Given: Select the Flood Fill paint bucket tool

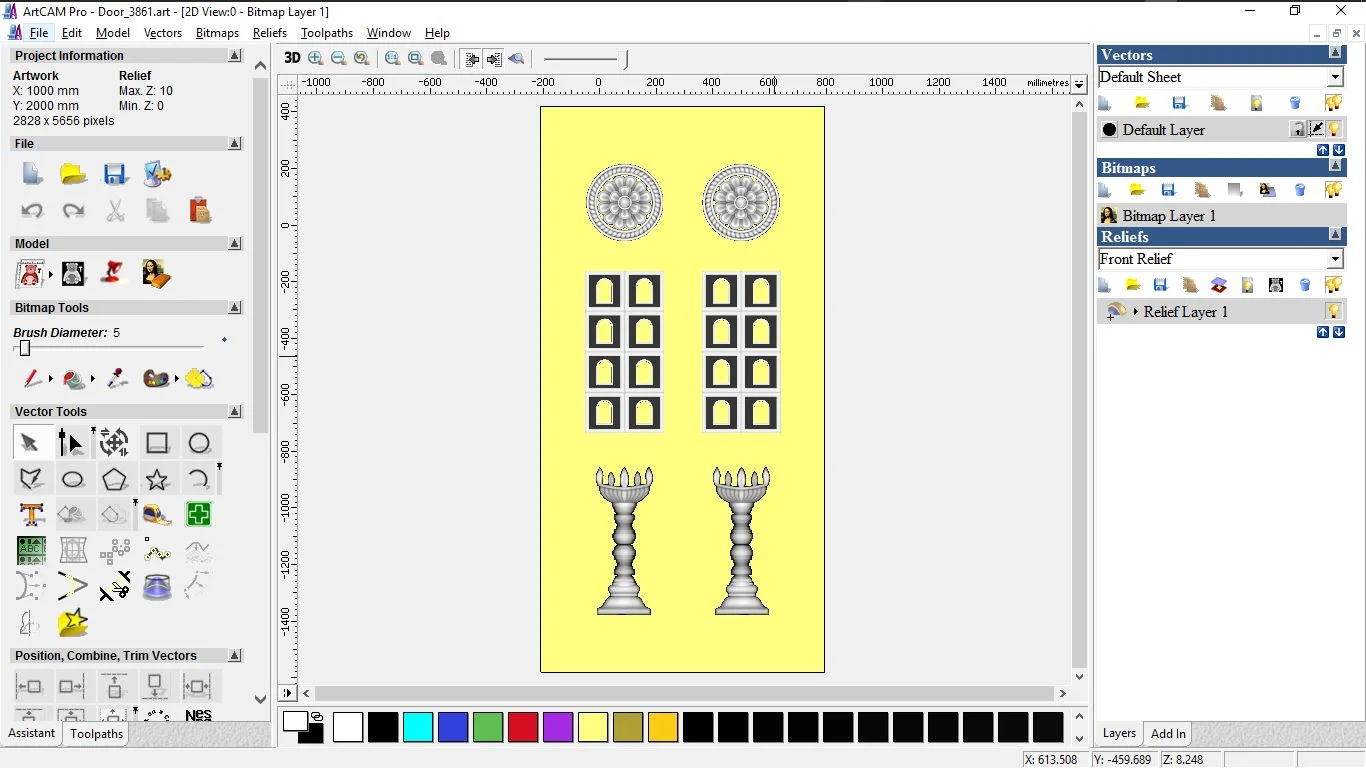Looking at the screenshot, I should coord(74,379).
